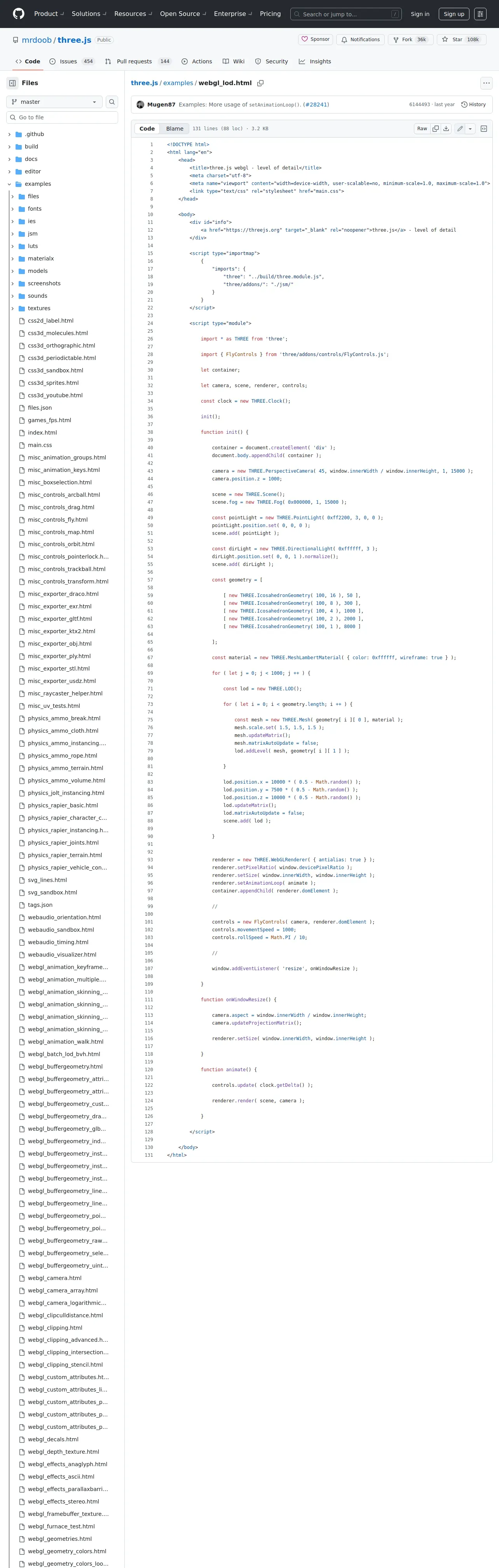Screen dimensions: 499x1568
Task: Sponsor the mrdoob project
Action: pyautogui.click(x=315, y=40)
